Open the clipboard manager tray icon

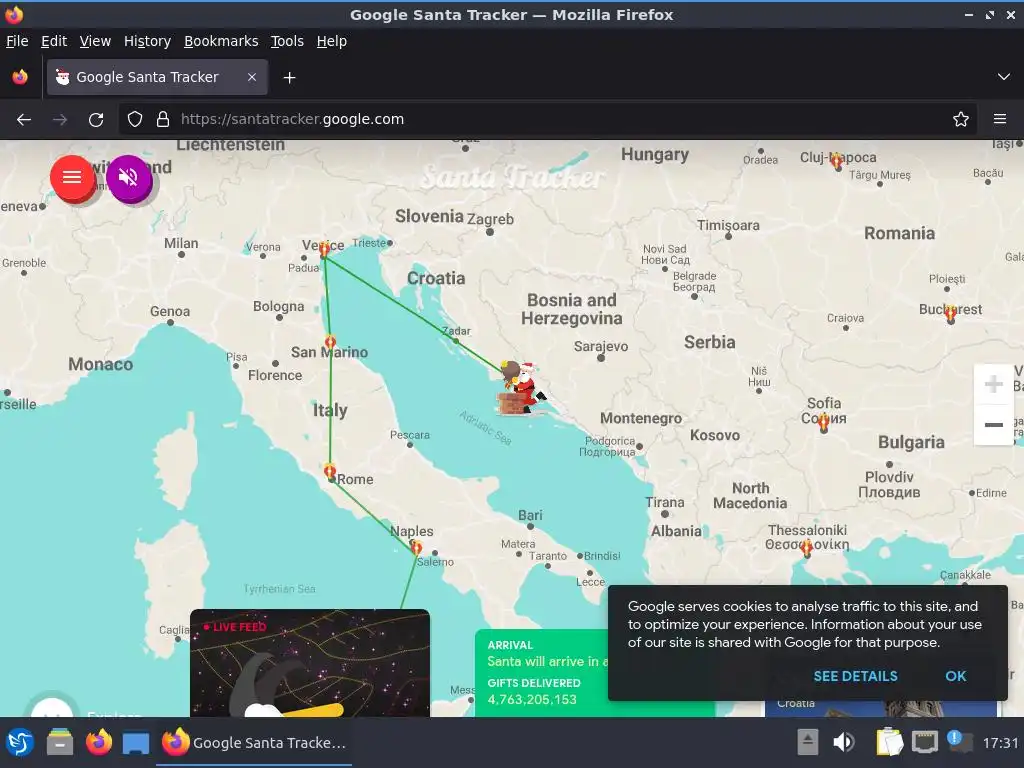tap(889, 743)
